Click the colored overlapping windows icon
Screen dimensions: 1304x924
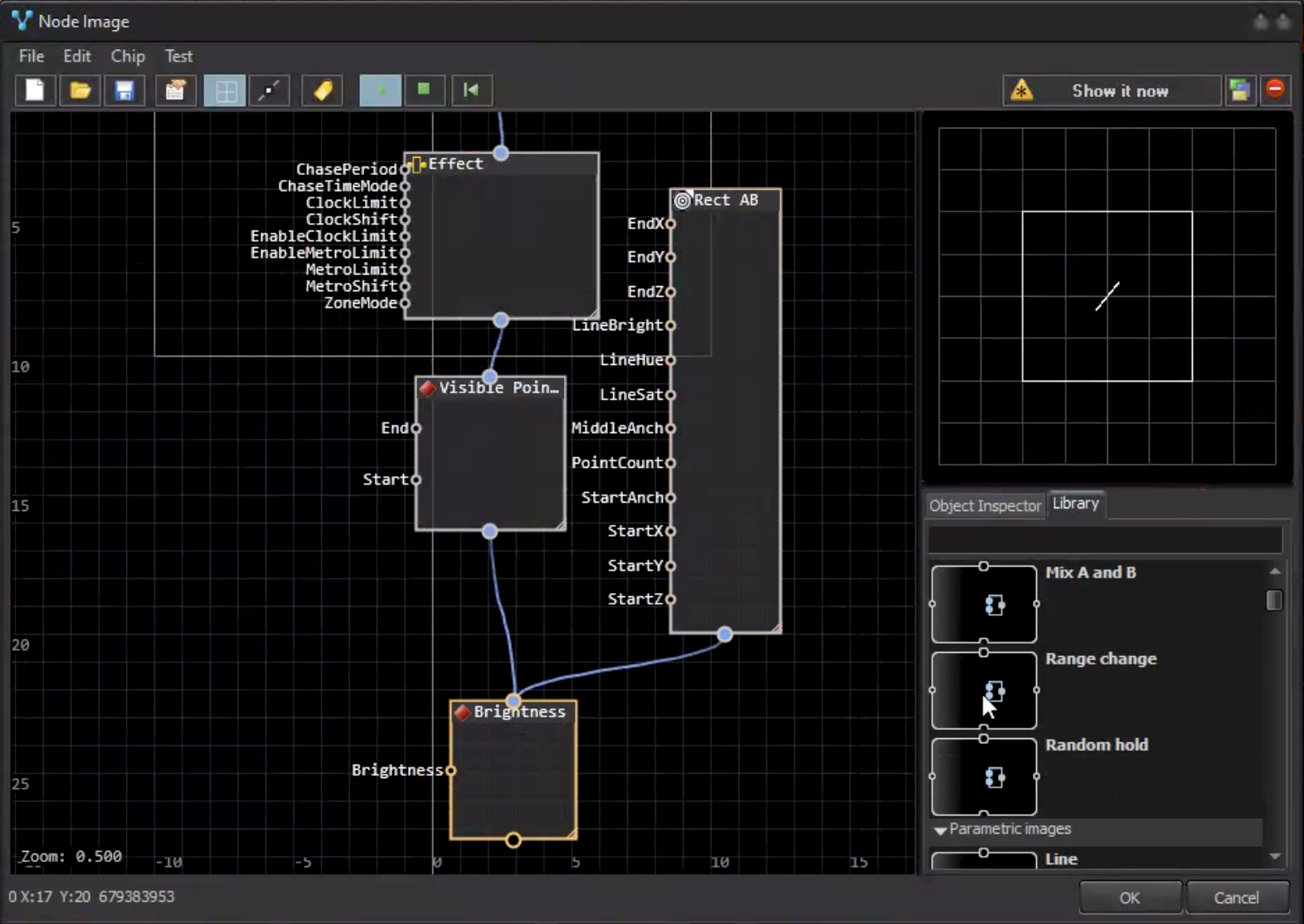1239,90
